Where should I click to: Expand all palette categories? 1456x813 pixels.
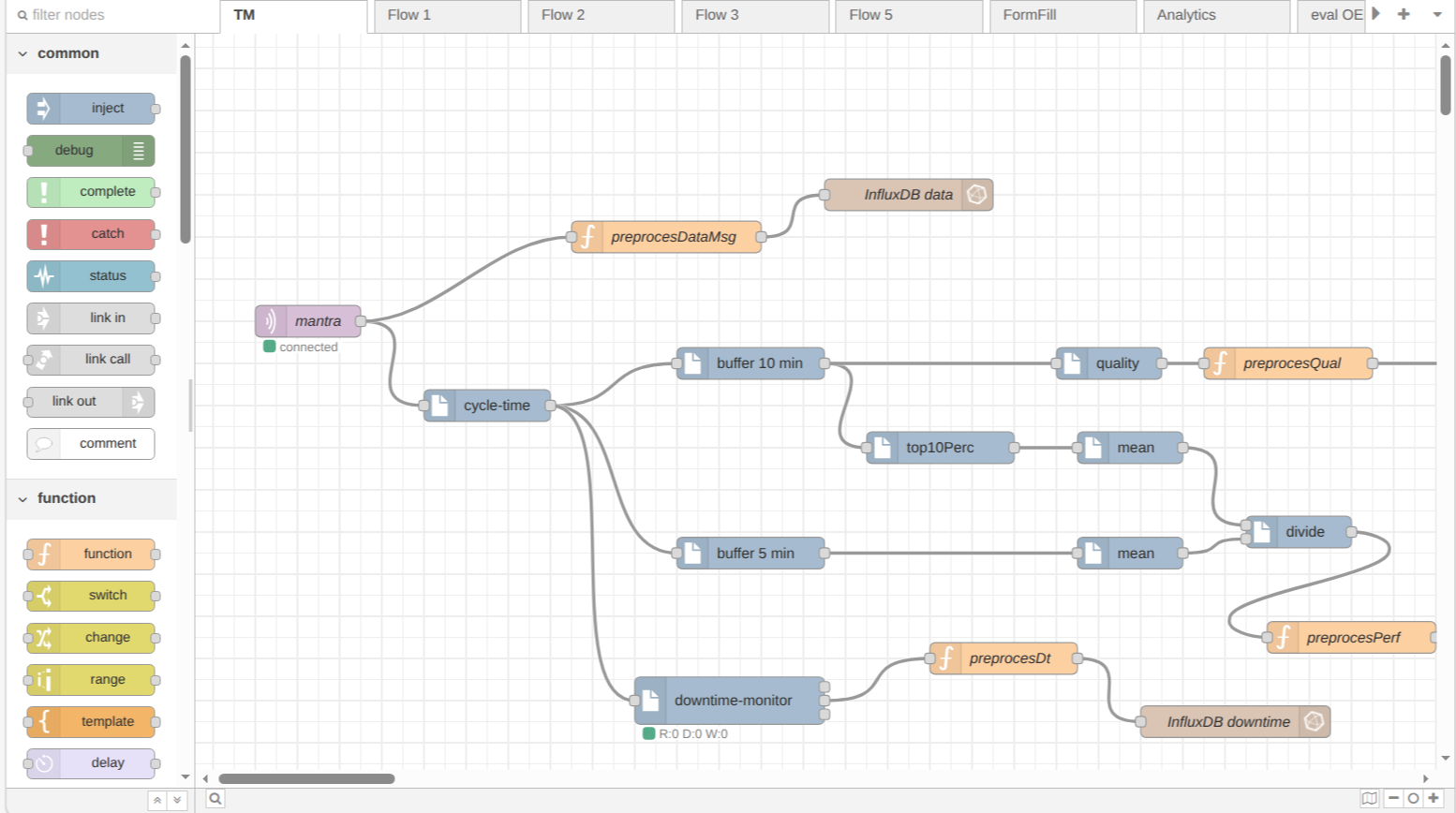point(177,800)
